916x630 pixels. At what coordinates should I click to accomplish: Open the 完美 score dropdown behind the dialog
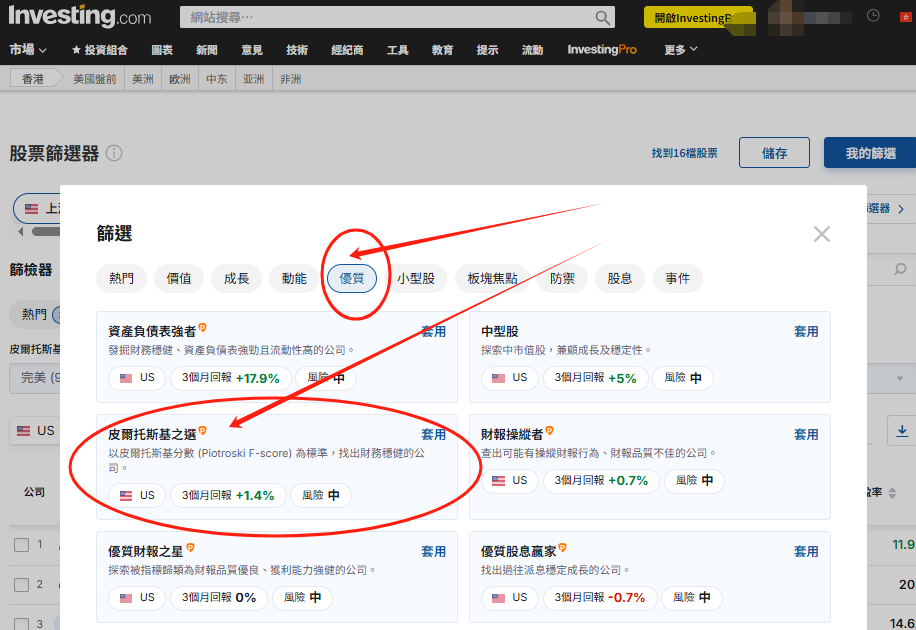[x=35, y=378]
